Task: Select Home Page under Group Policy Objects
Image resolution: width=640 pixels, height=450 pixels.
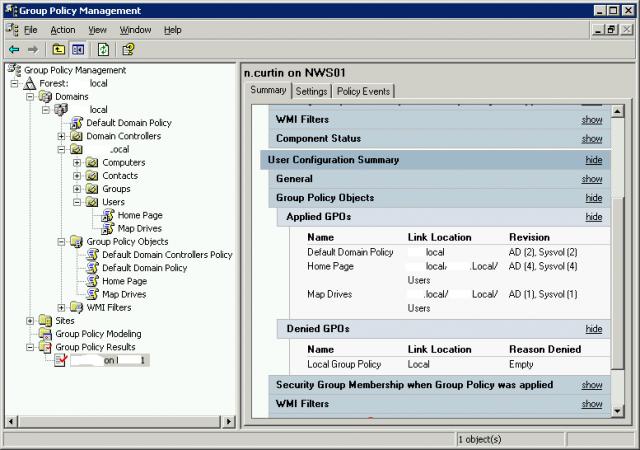Action: click(x=124, y=281)
